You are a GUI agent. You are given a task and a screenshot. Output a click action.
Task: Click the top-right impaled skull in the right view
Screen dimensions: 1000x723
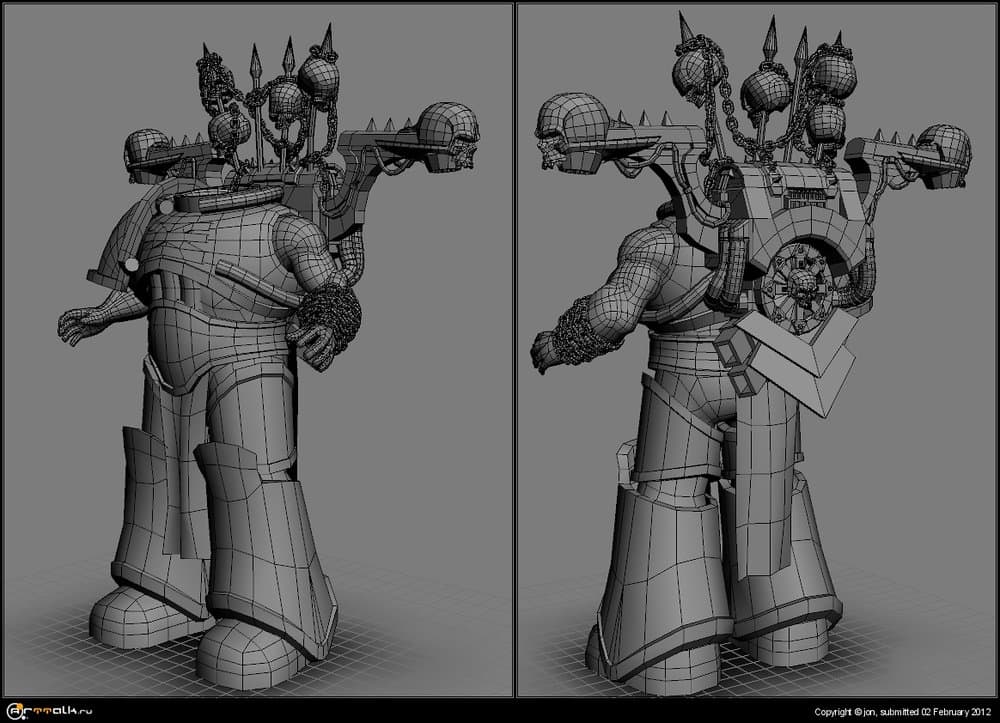tap(832, 74)
